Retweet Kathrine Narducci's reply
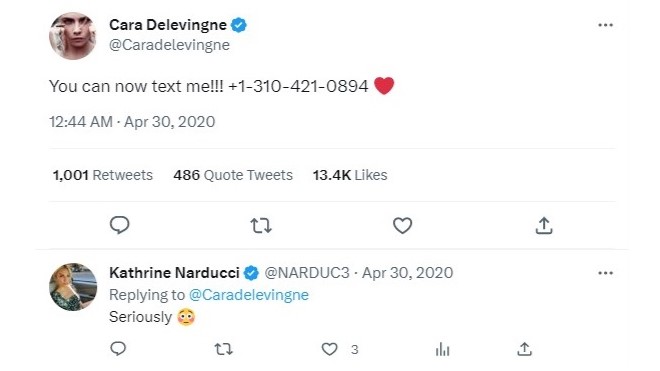660x371 pixels. click(x=223, y=349)
